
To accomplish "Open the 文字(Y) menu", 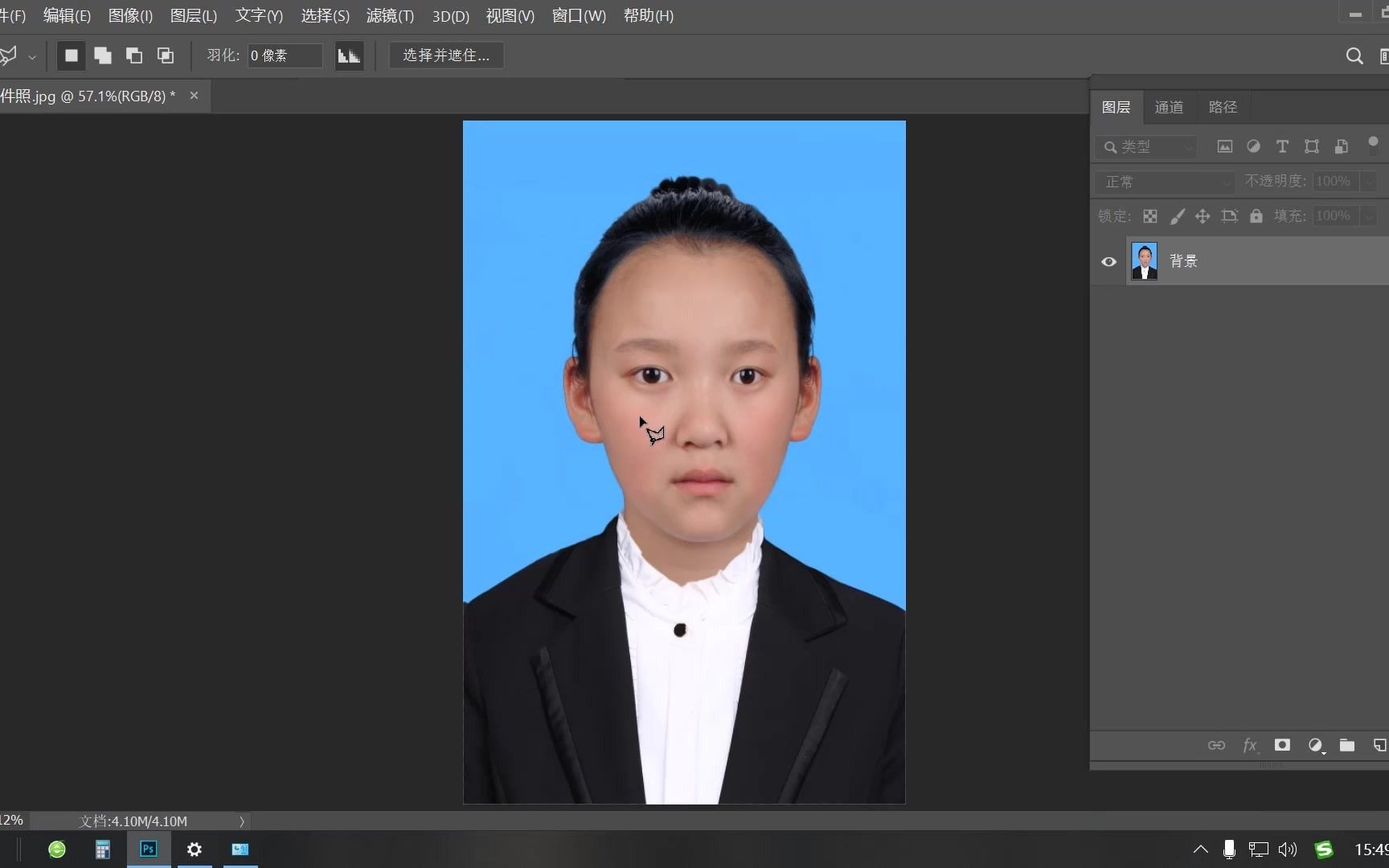I will coord(259,15).
